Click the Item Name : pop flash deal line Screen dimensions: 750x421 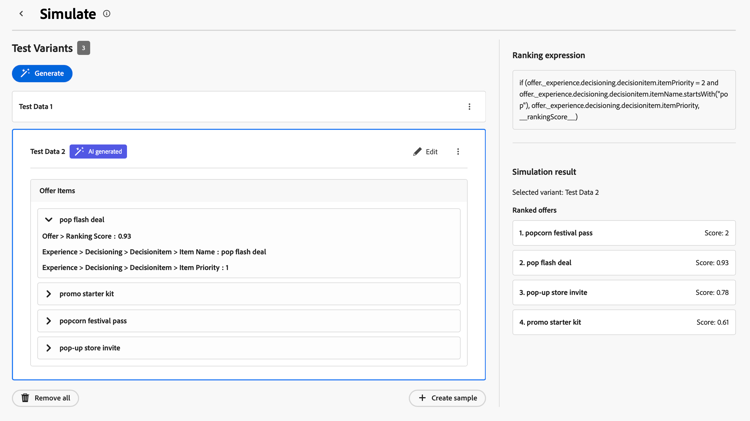pyautogui.click(x=154, y=252)
